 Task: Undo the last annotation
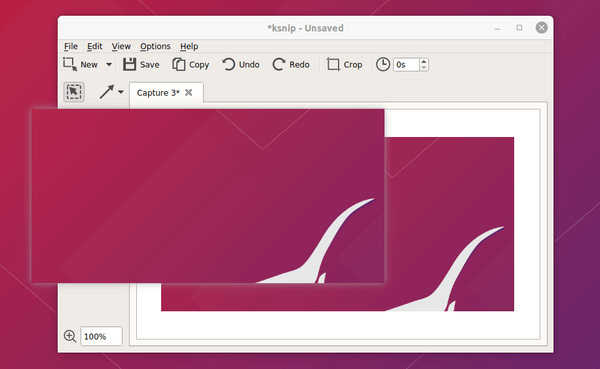[x=228, y=64]
